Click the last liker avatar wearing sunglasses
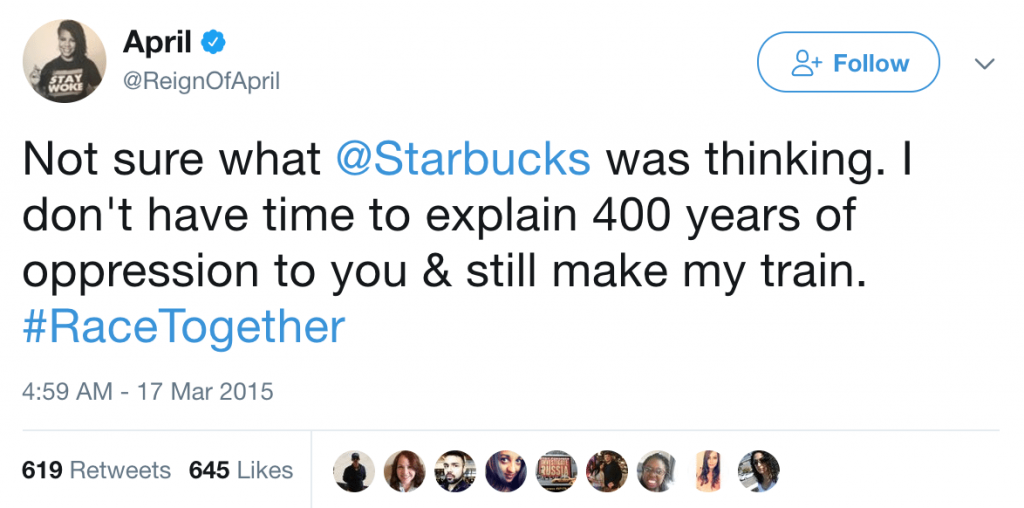This screenshot has width=1024, height=508. [x=757, y=470]
